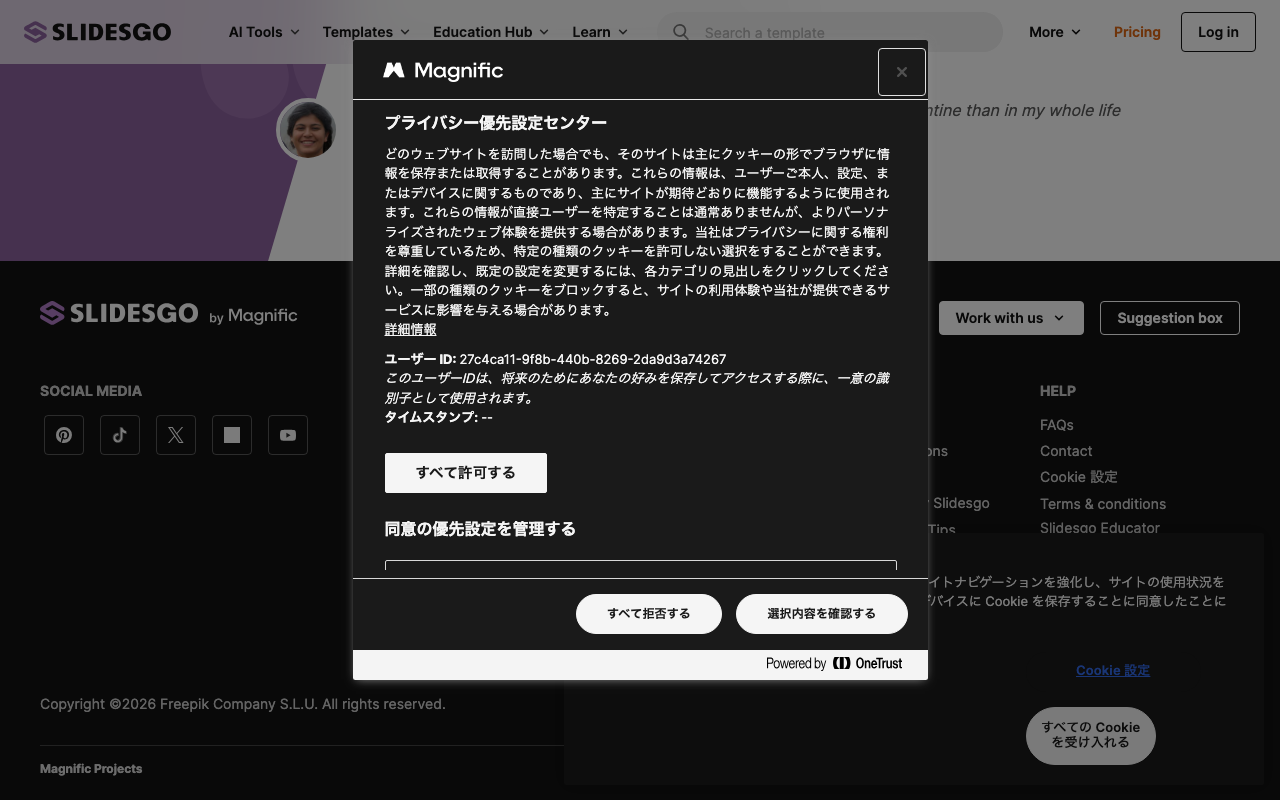Open the footer Cookie 設定 help link
Screen dimensions: 1280x800
click(x=1079, y=477)
